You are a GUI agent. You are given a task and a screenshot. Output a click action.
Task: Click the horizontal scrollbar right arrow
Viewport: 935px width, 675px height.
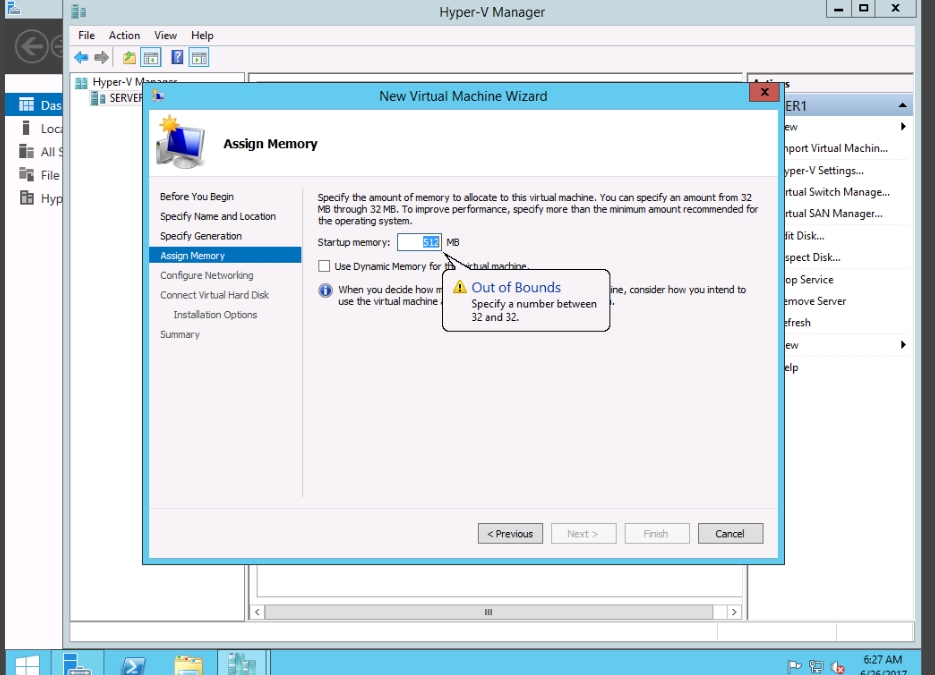(734, 612)
